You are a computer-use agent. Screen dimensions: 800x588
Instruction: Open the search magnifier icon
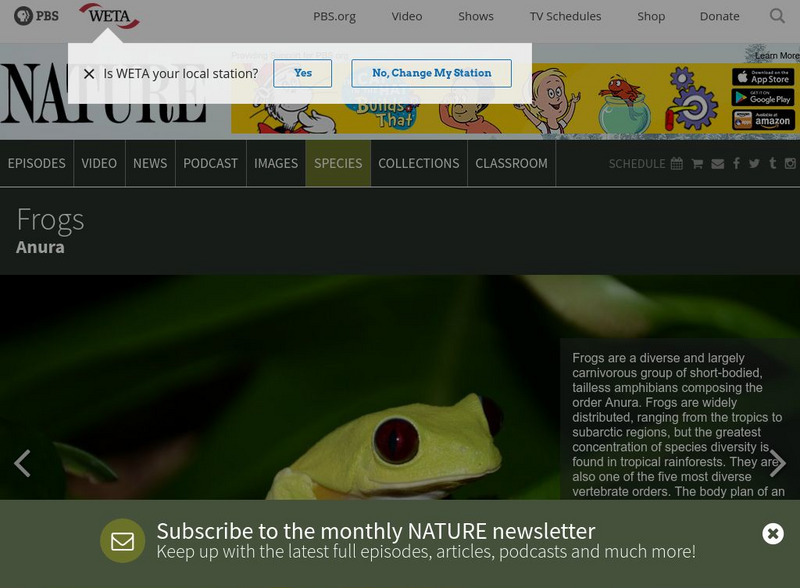[x=777, y=16]
